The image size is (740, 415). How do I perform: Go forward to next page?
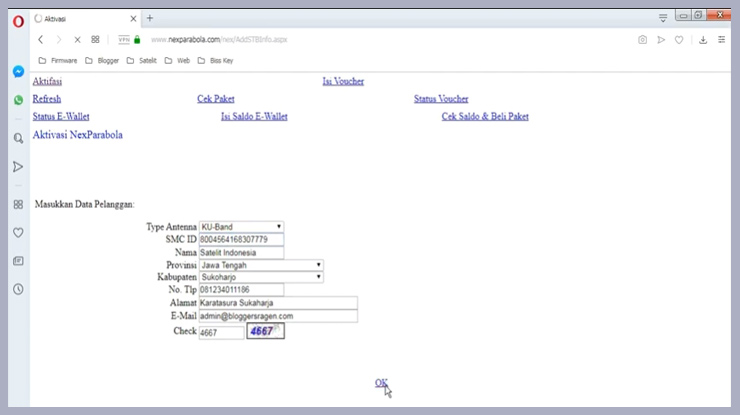59,40
